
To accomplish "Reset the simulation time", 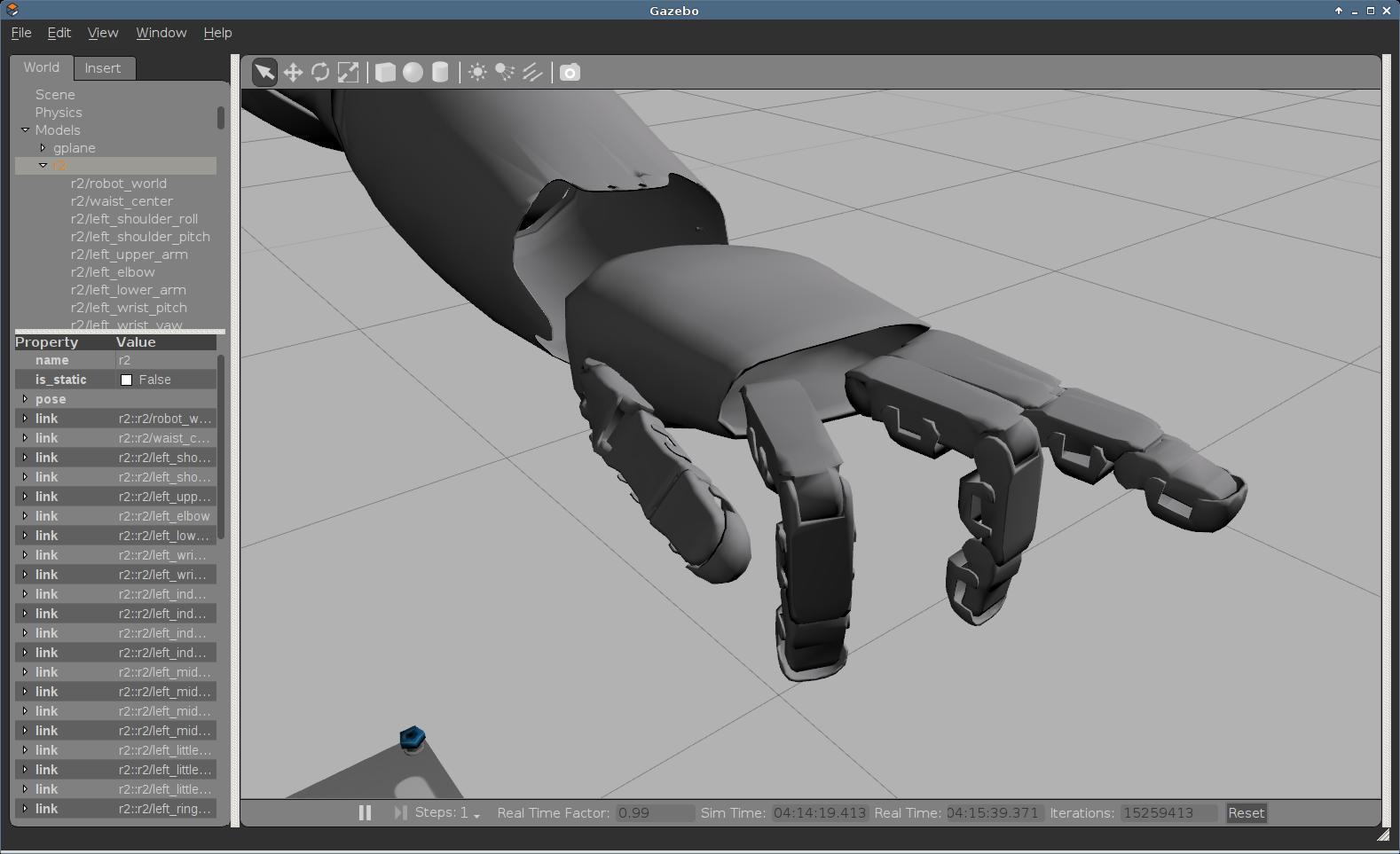I will (1246, 812).
